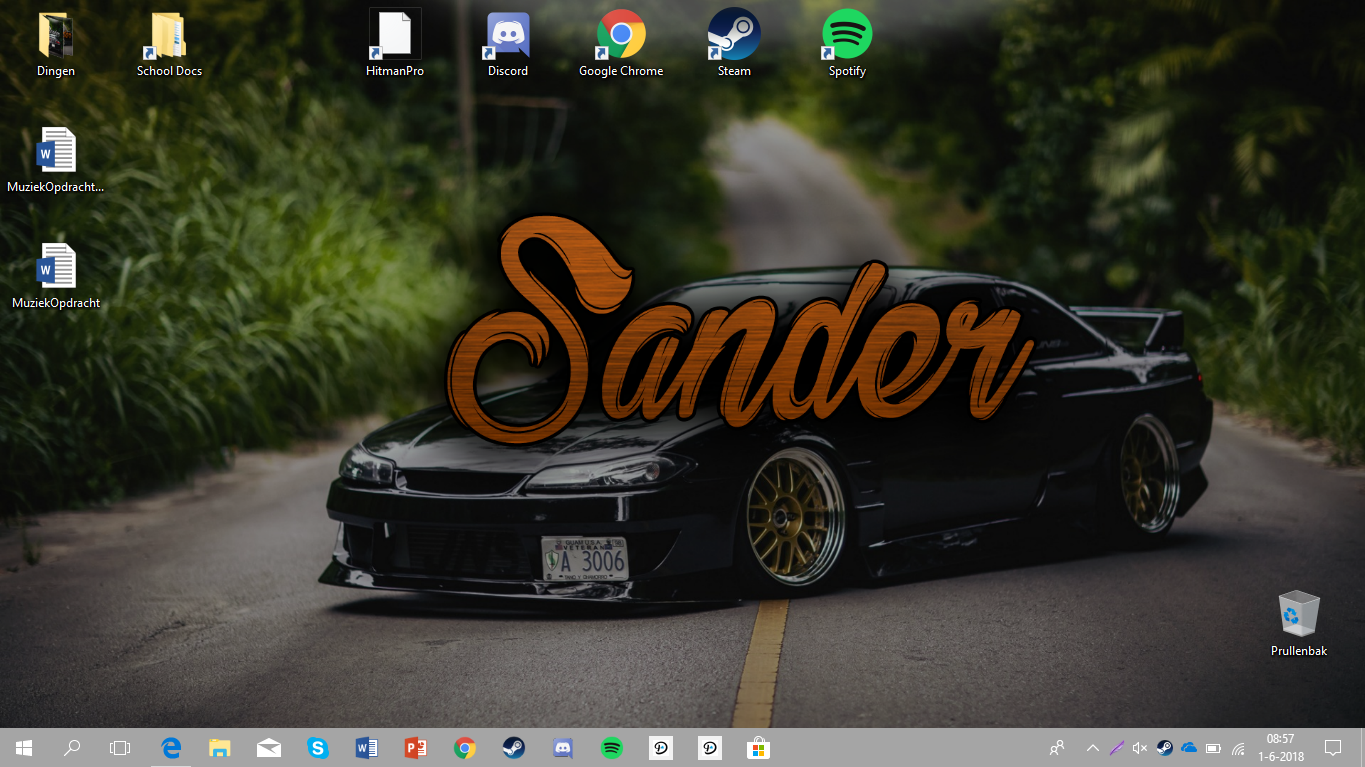Open Wi-Fi network tray icon
1365x767 pixels.
click(x=1238, y=747)
